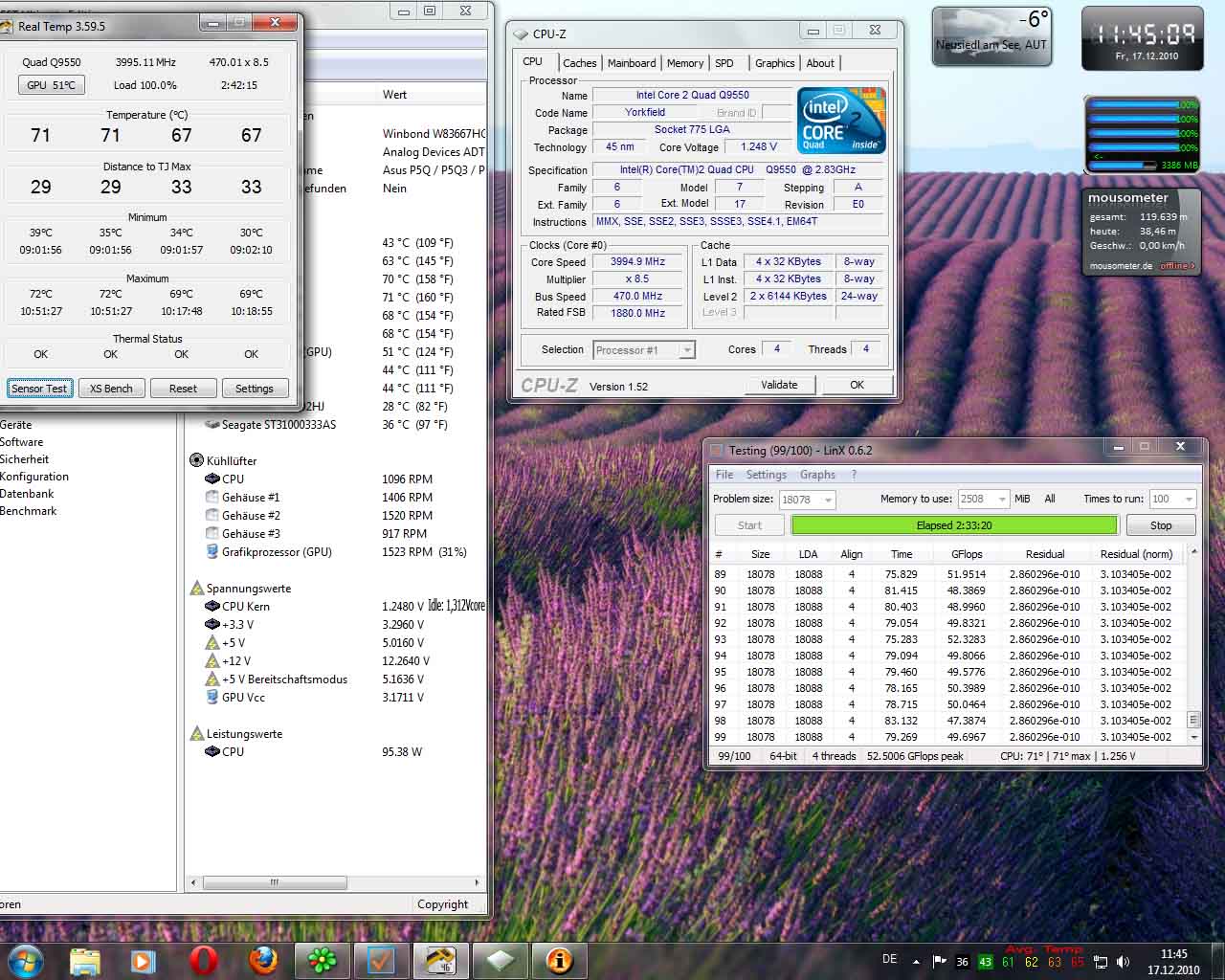1225x980 pixels.
Task: Open Real Temp Settings button
Action: [255, 388]
